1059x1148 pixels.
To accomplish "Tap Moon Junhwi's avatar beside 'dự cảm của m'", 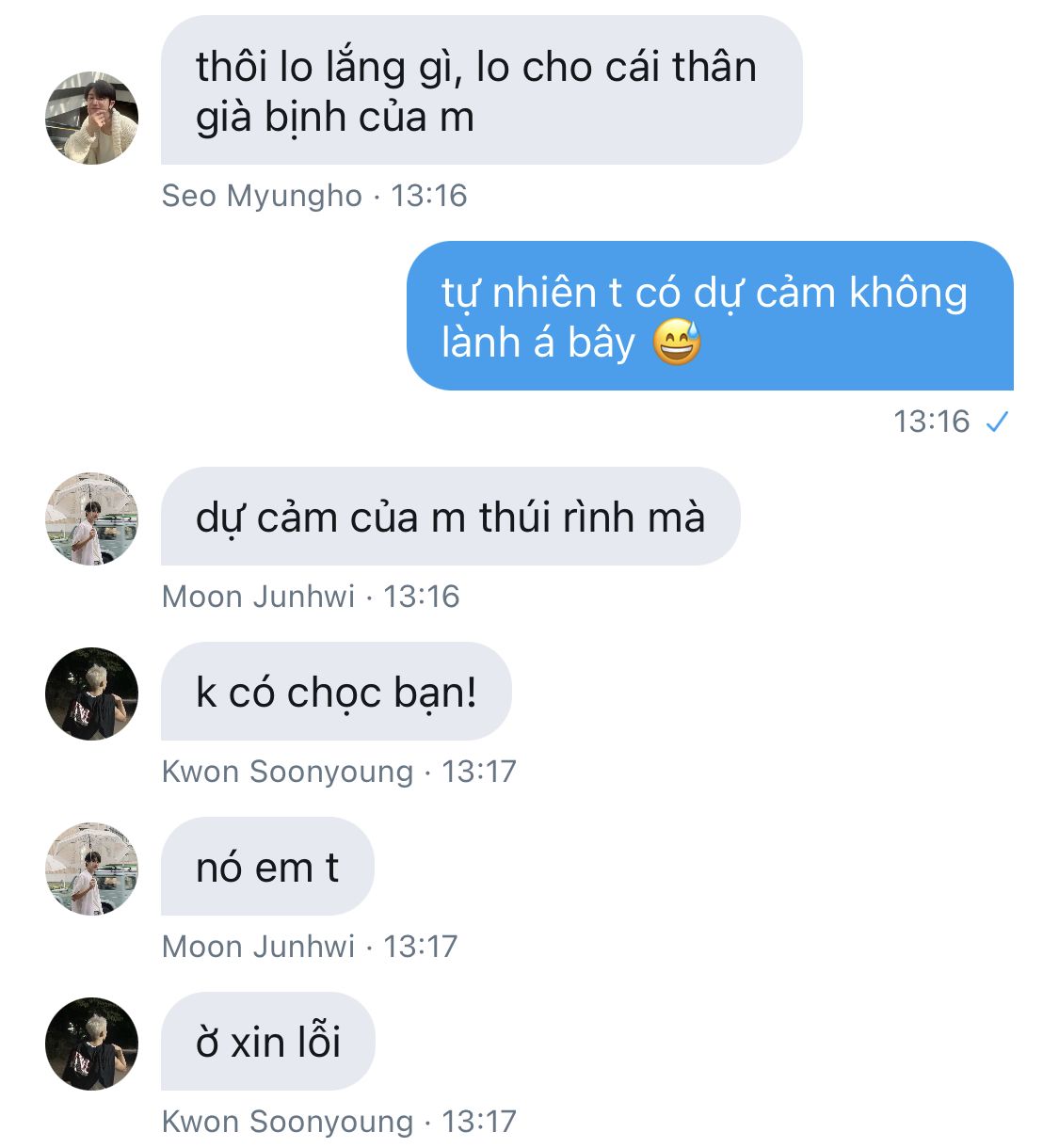I will coord(92,518).
